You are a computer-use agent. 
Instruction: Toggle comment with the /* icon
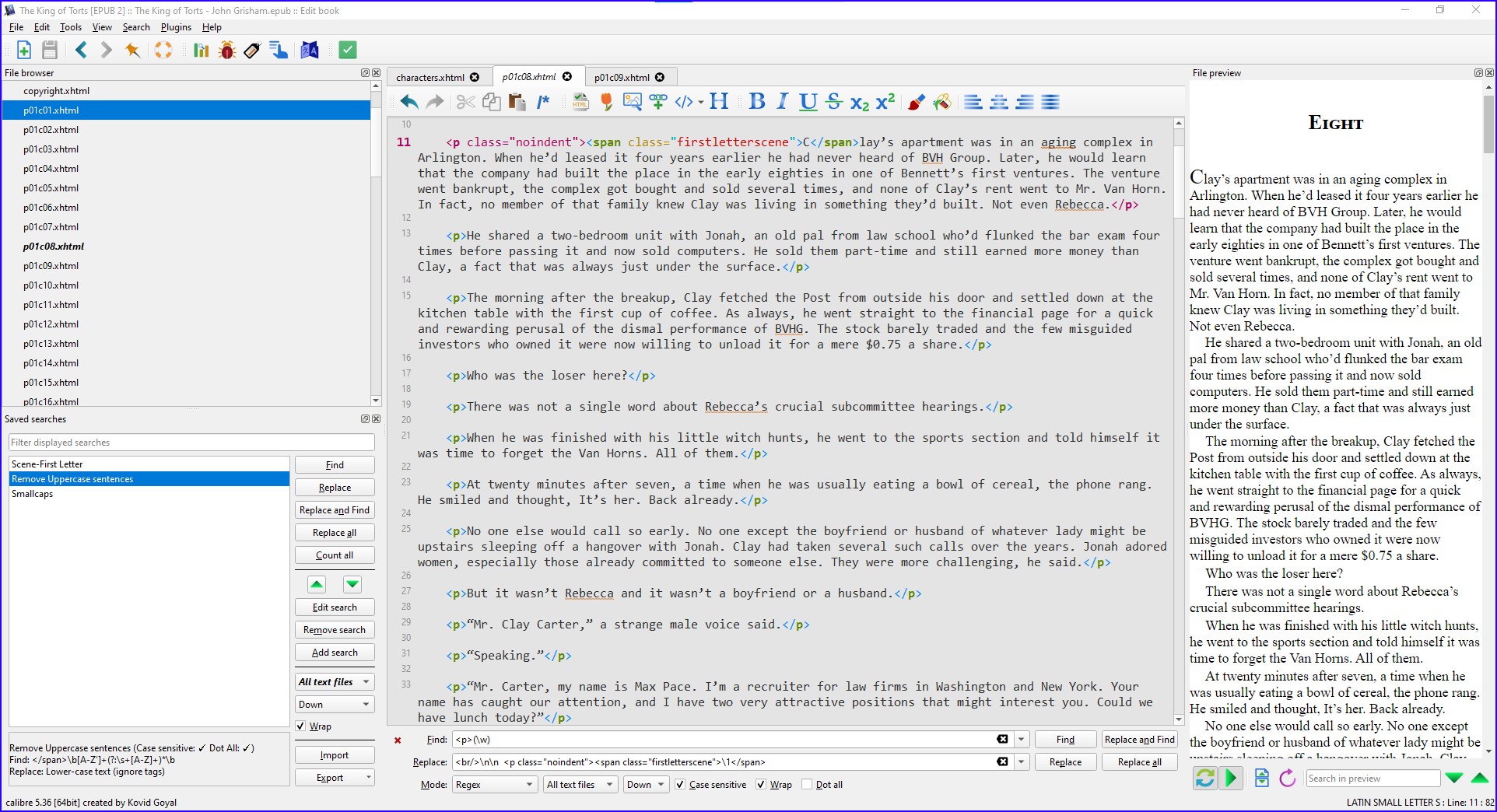(x=543, y=102)
